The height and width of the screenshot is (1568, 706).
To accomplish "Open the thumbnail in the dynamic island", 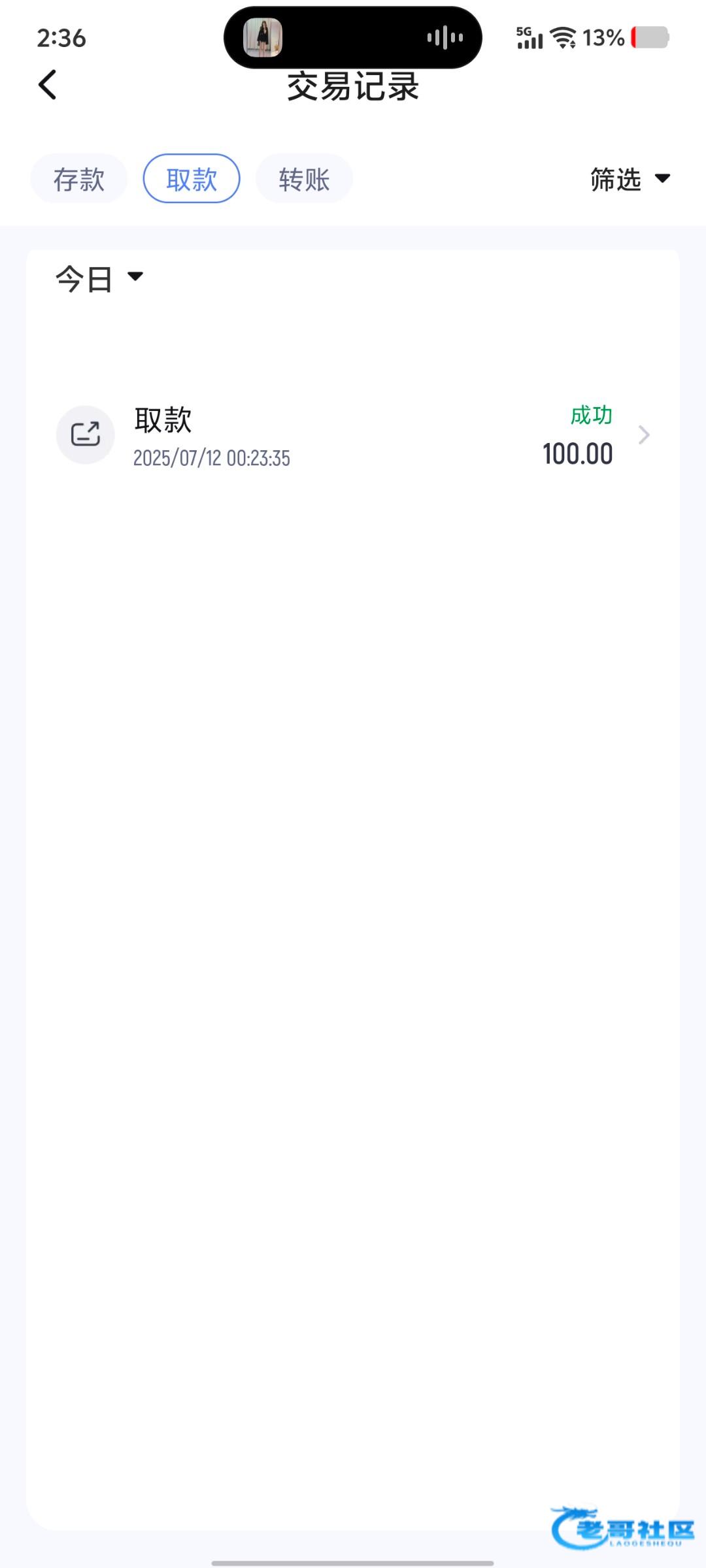I will pyautogui.click(x=263, y=38).
